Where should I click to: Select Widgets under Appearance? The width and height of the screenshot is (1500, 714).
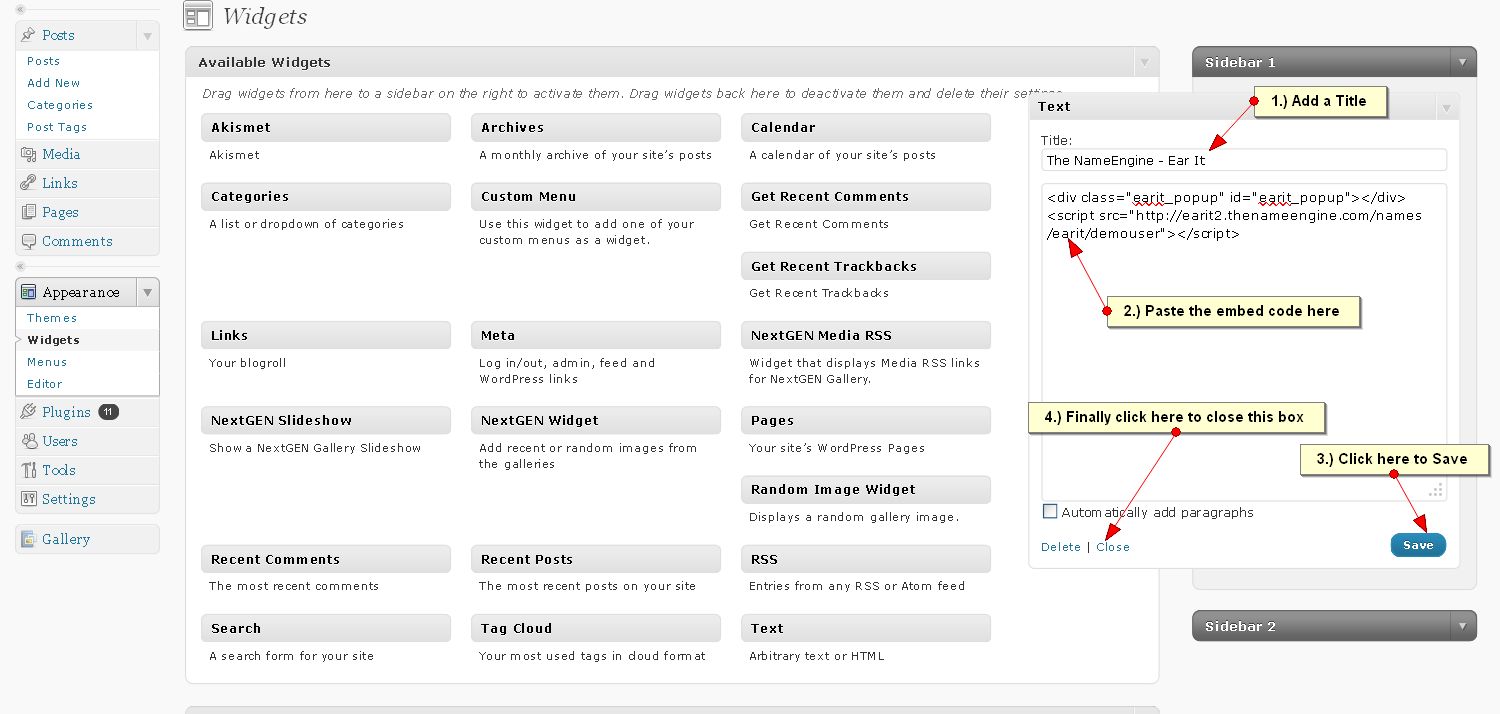tap(53, 340)
